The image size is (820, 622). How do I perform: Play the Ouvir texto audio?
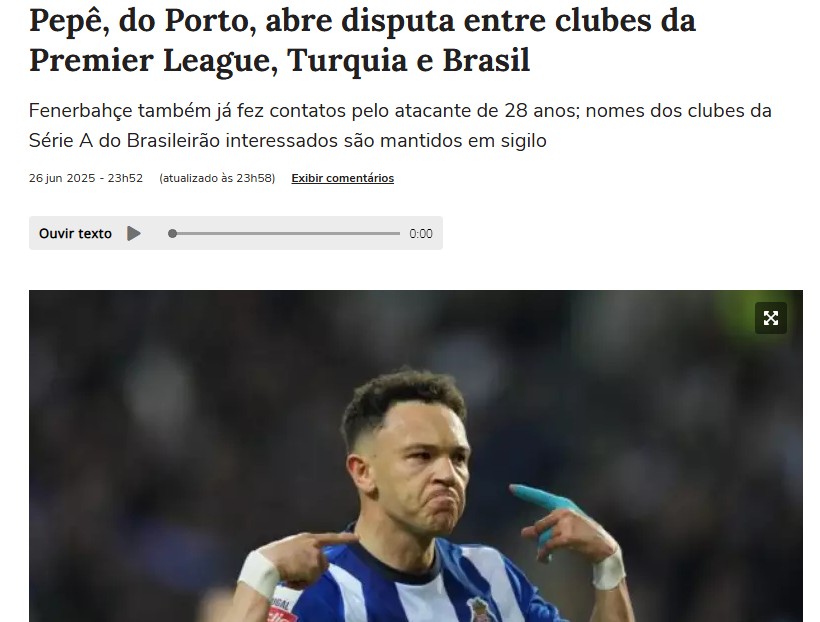point(134,233)
